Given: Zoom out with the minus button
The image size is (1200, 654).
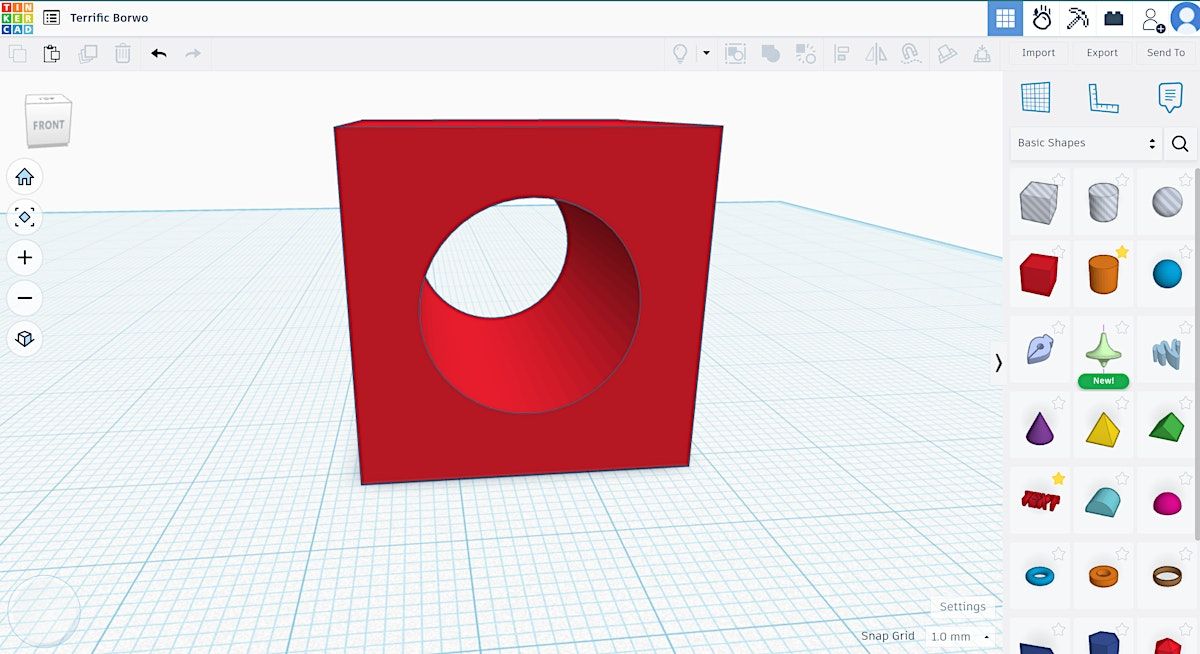Looking at the screenshot, I should coord(25,298).
